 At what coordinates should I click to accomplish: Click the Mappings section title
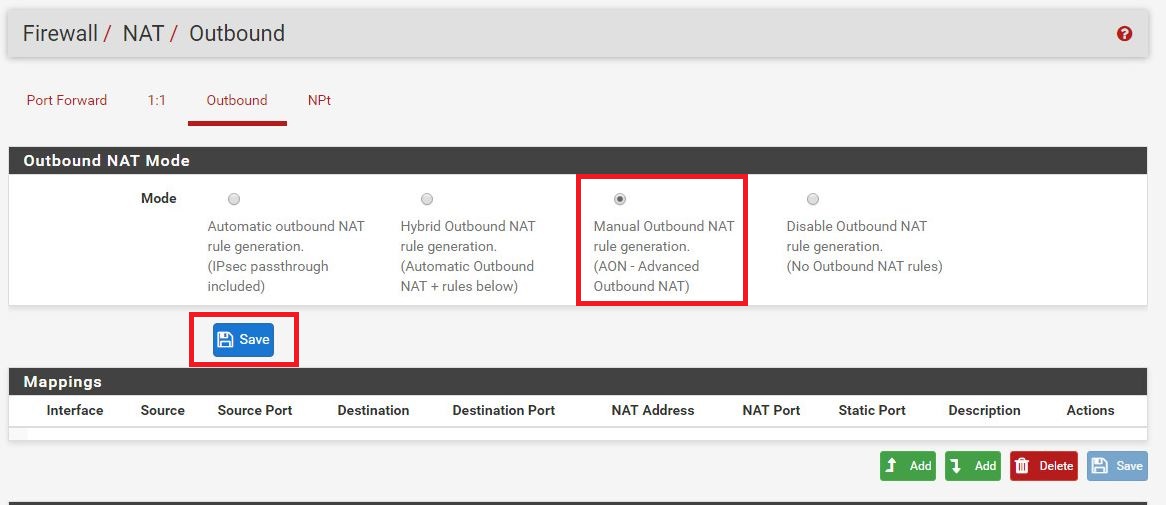tap(62, 382)
